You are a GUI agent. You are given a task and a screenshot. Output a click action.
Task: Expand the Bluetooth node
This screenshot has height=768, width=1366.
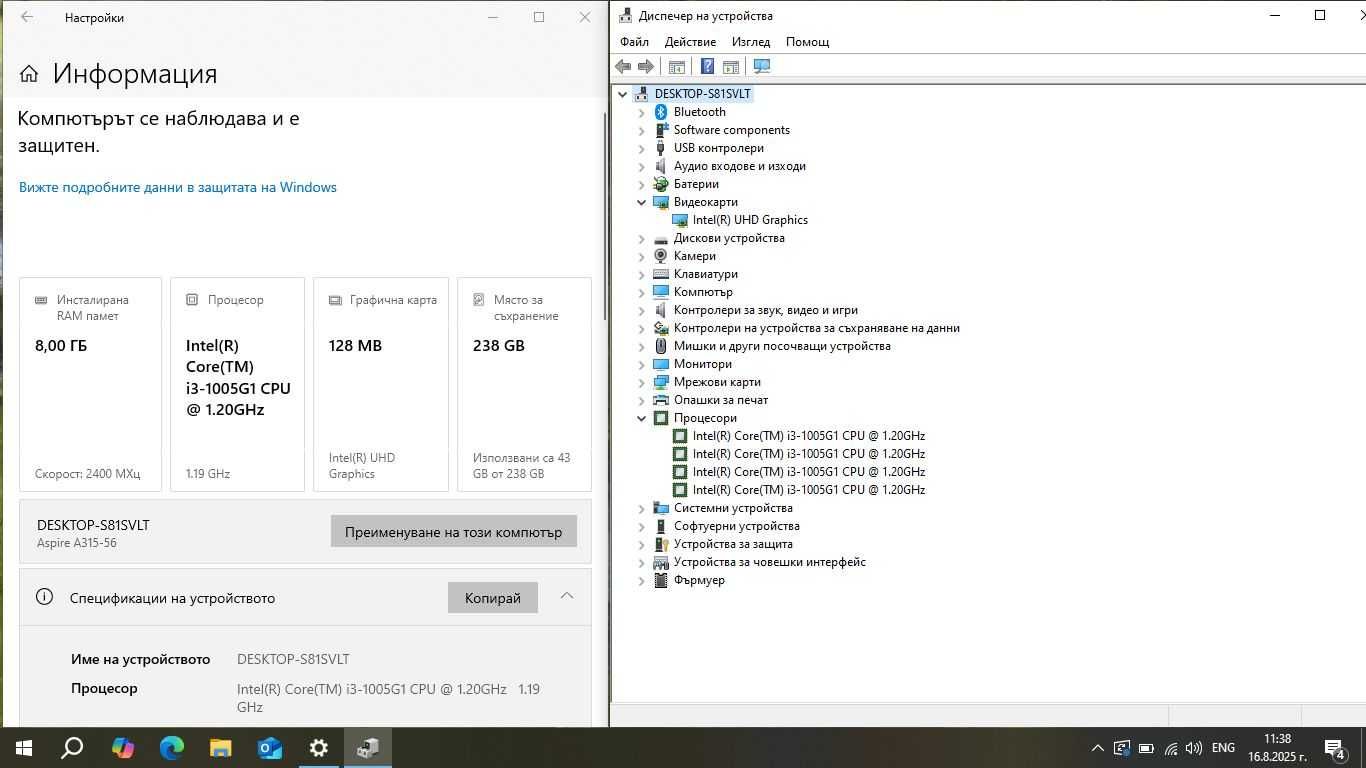642,112
